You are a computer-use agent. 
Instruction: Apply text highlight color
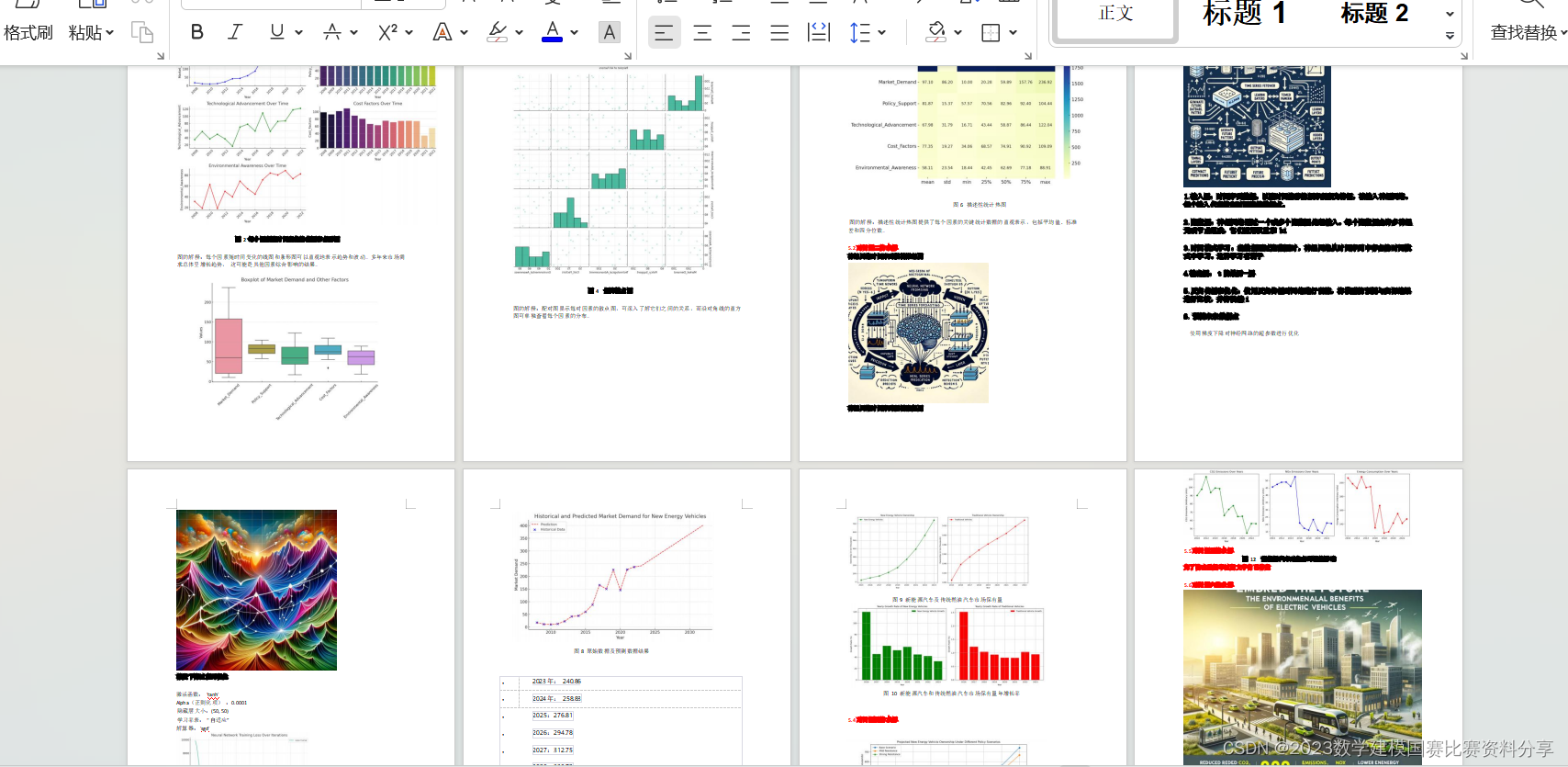[x=498, y=32]
